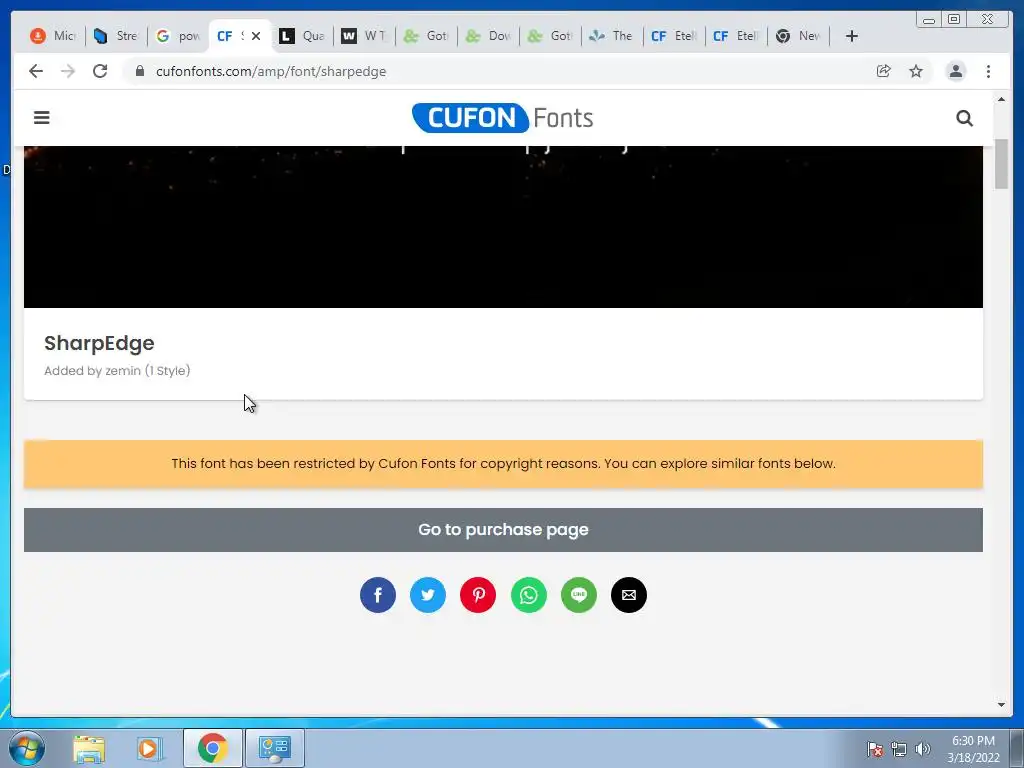The width and height of the screenshot is (1024, 768).
Task: Click the page scroll down arrow
Action: [x=1001, y=705]
